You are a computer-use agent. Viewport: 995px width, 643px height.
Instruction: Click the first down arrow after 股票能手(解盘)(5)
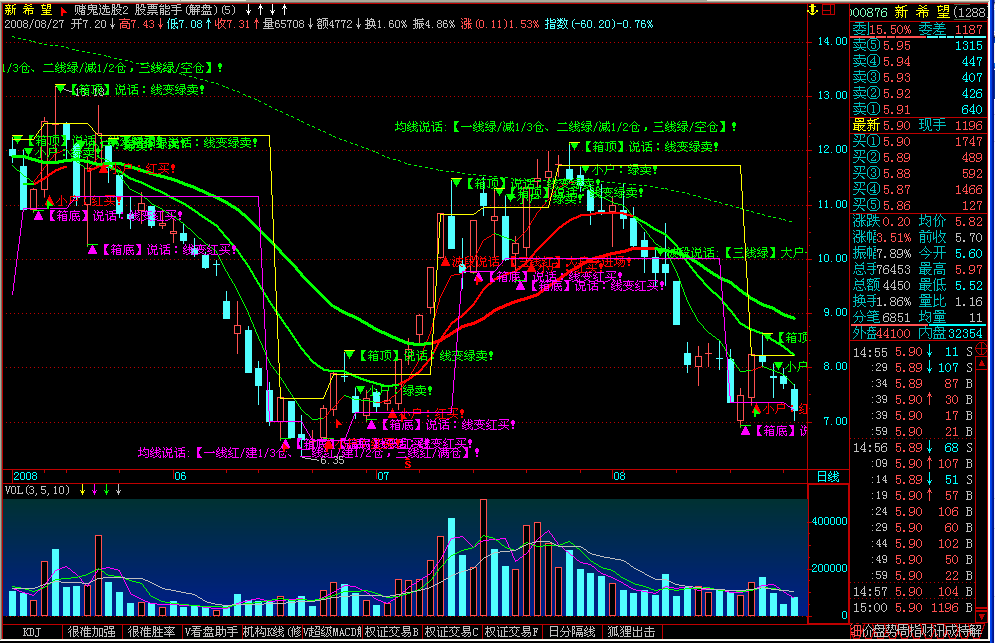coord(249,10)
